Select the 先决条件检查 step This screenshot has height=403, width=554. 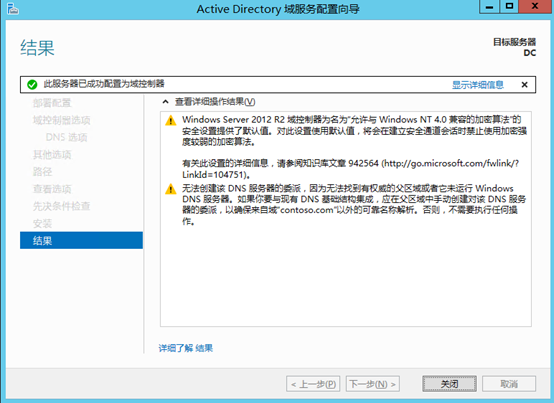(61, 206)
